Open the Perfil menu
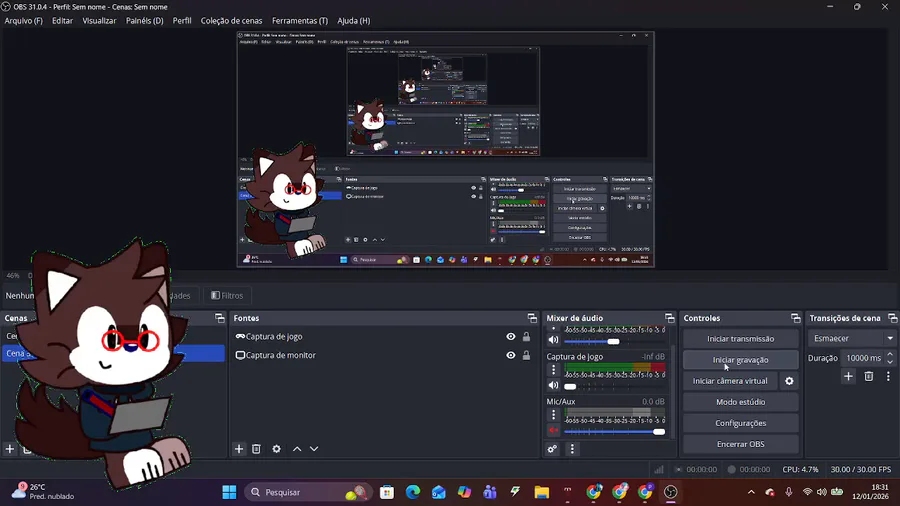 coord(182,21)
